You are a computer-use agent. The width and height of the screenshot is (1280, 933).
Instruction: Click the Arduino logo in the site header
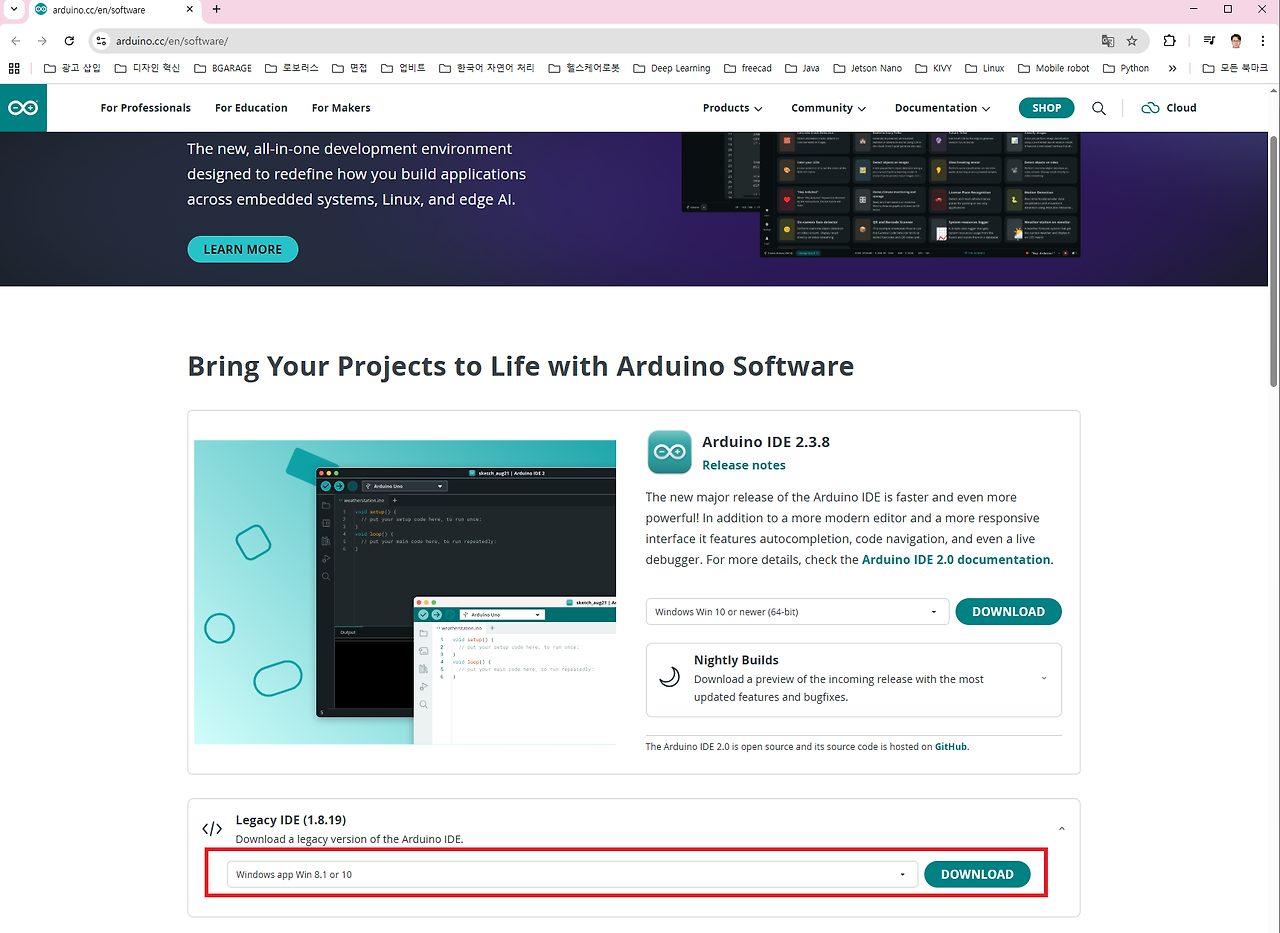[23, 108]
